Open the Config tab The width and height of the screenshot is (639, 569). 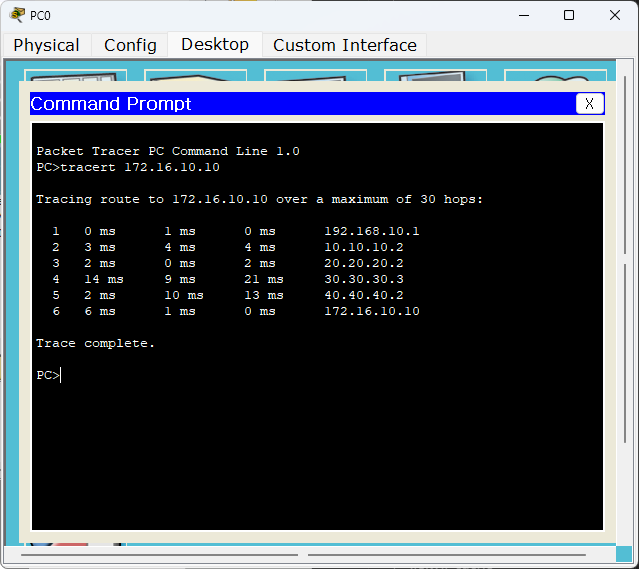point(130,45)
